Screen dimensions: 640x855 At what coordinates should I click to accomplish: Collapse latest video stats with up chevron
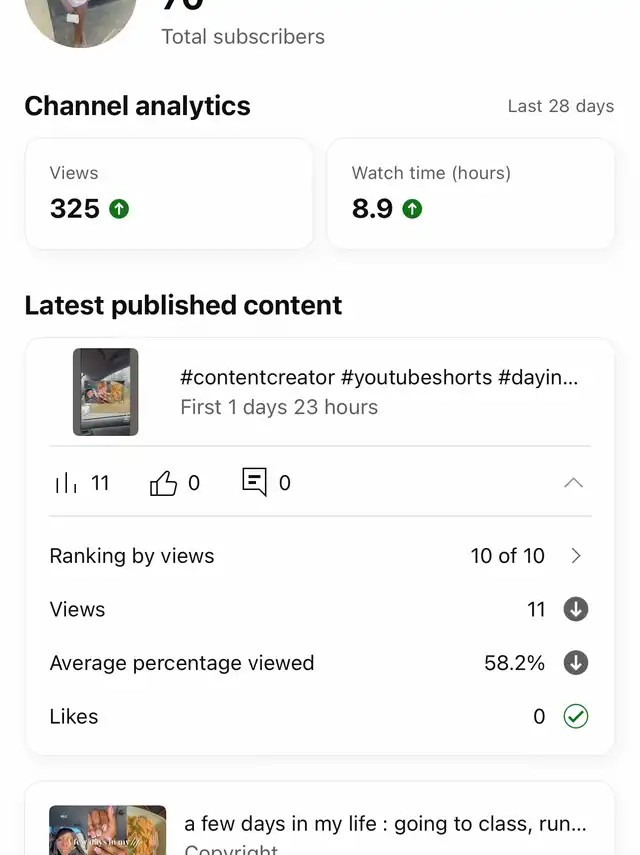click(x=573, y=483)
